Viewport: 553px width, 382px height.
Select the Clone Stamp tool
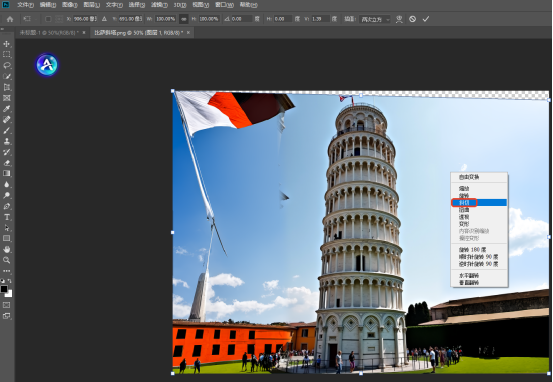(6, 141)
